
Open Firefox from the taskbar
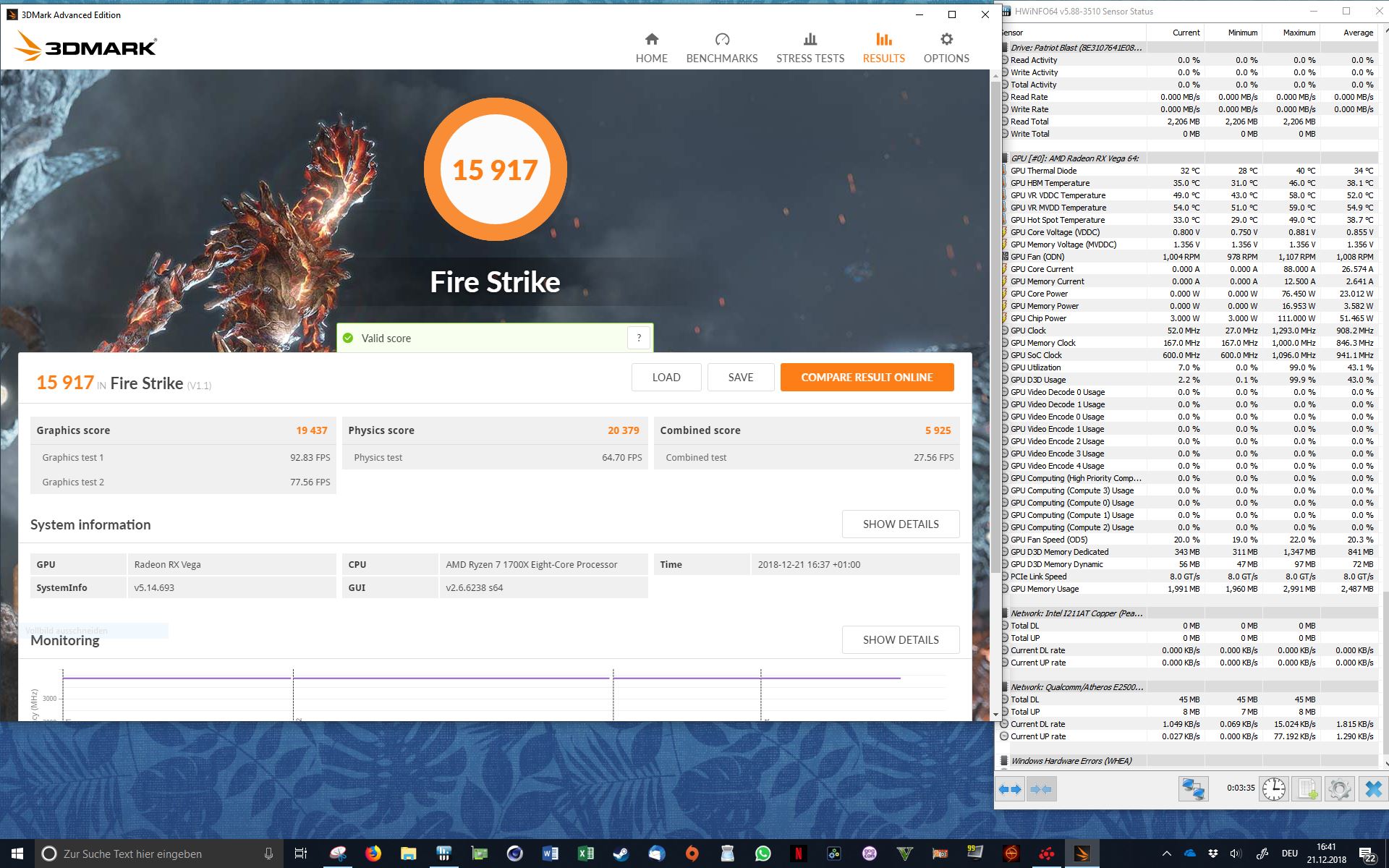coord(373,854)
